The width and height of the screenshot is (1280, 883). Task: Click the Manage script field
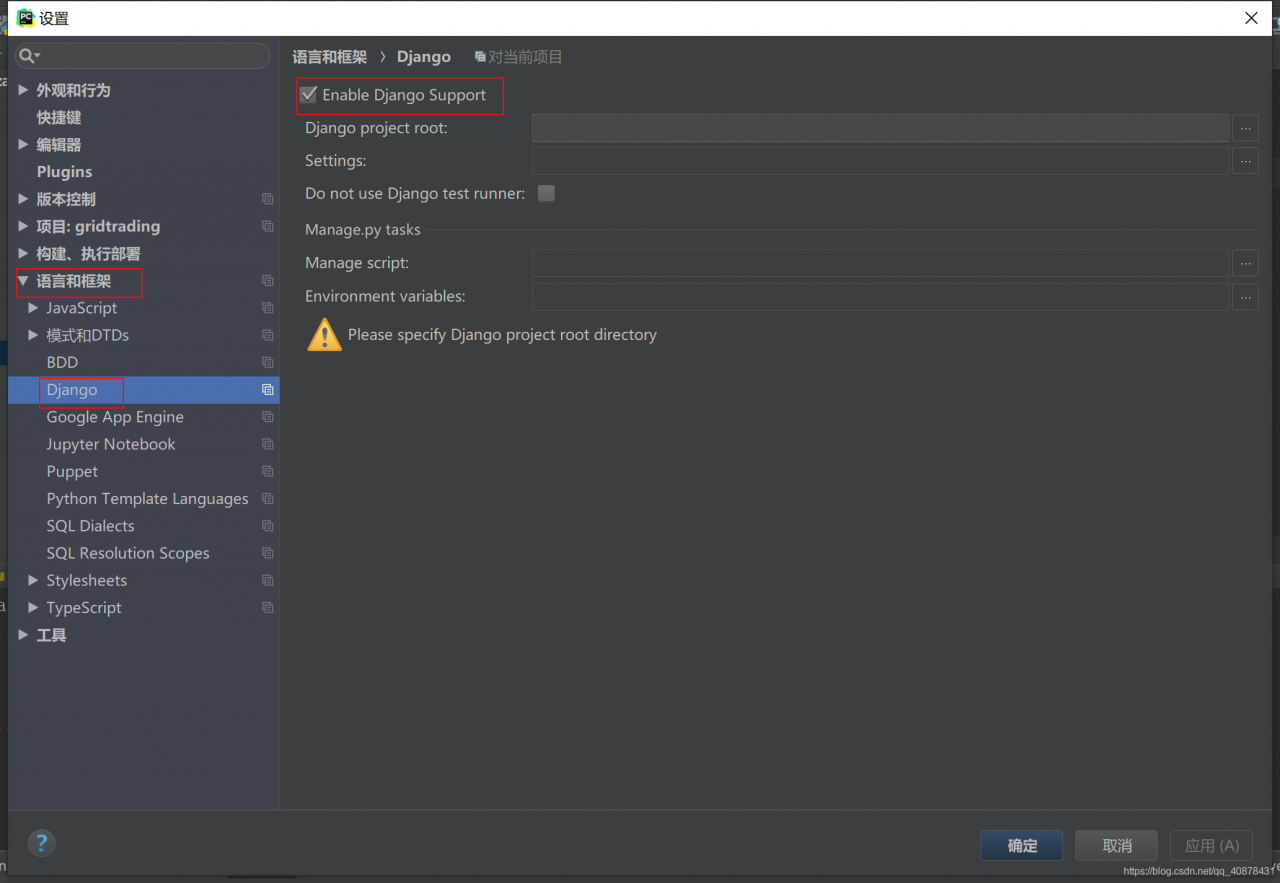coord(880,263)
